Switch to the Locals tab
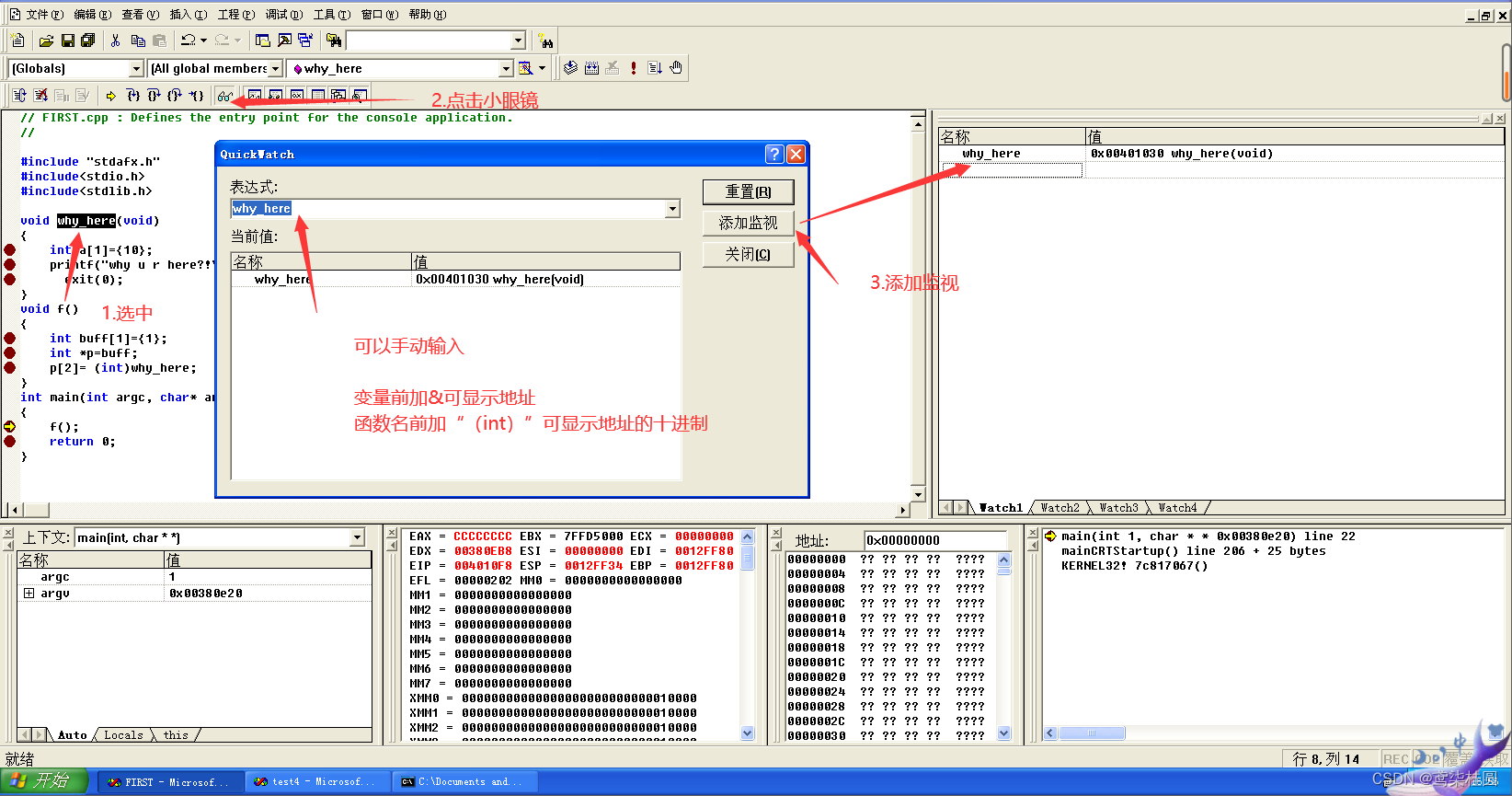This screenshot has width=1512, height=796. point(123,735)
